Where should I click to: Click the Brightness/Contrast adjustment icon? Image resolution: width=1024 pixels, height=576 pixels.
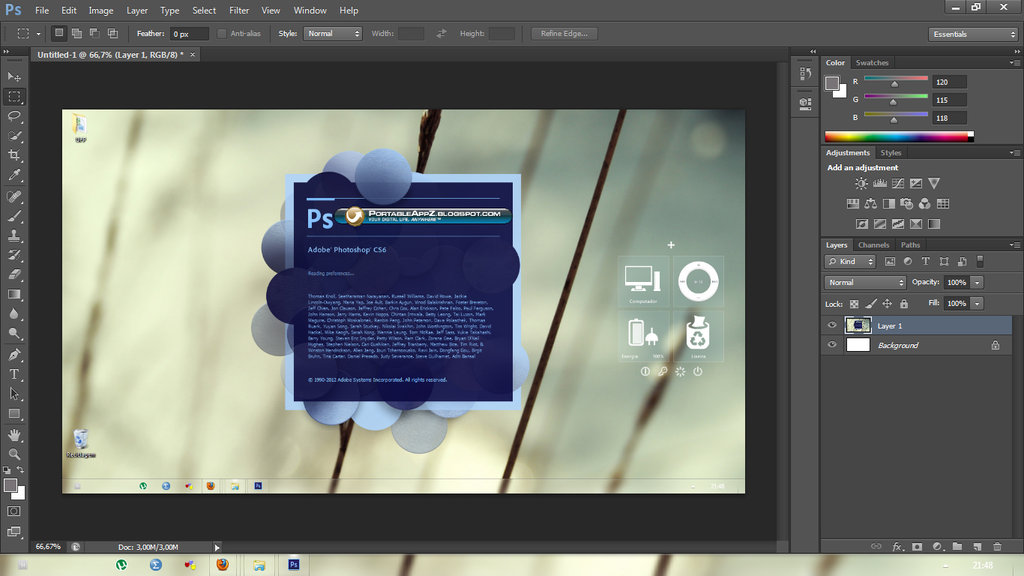pyautogui.click(x=862, y=183)
